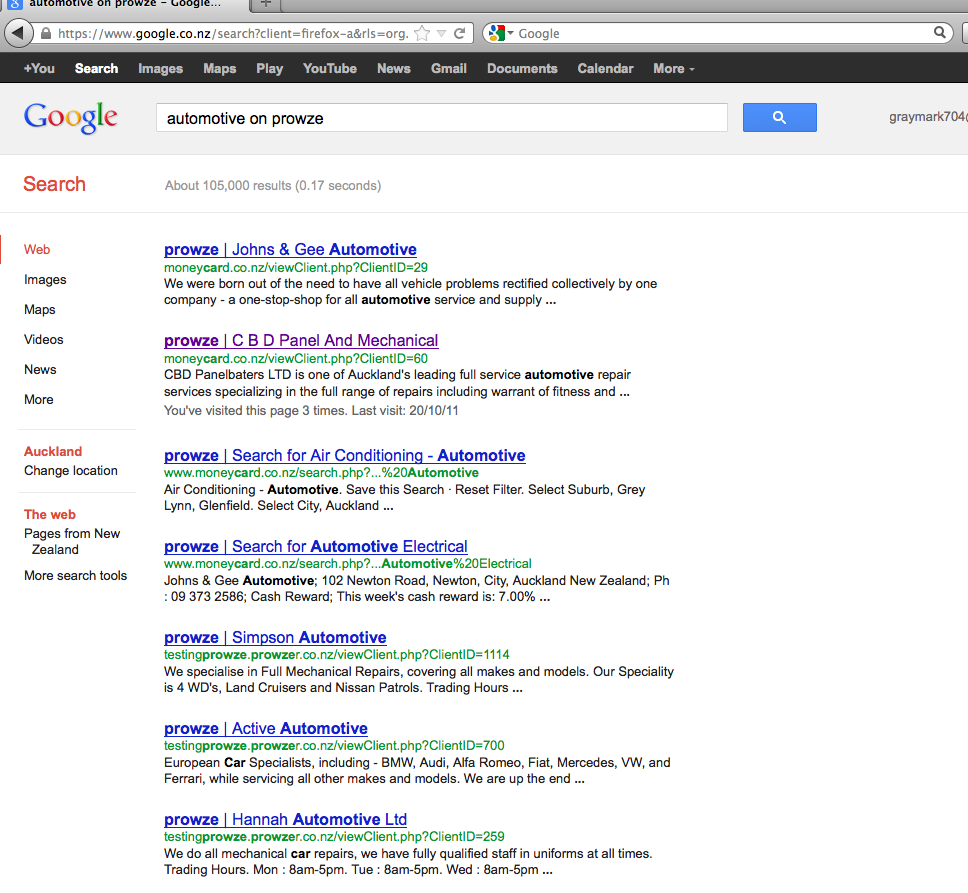Open Search for Air Conditioning - Automotive result
The image size is (968, 893).
coord(344,455)
